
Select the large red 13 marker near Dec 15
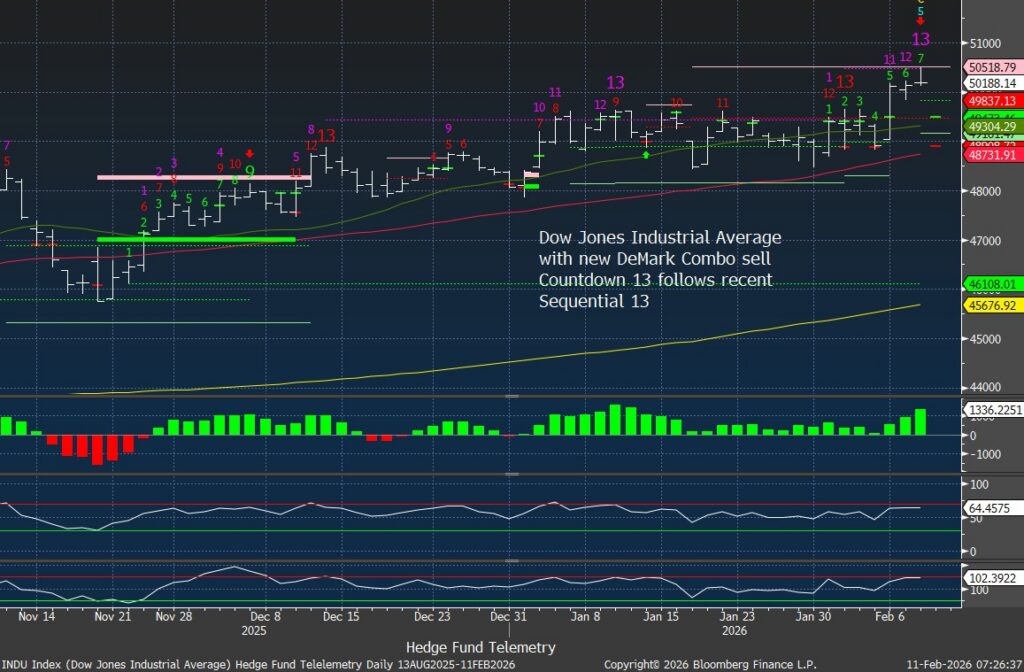326,136
